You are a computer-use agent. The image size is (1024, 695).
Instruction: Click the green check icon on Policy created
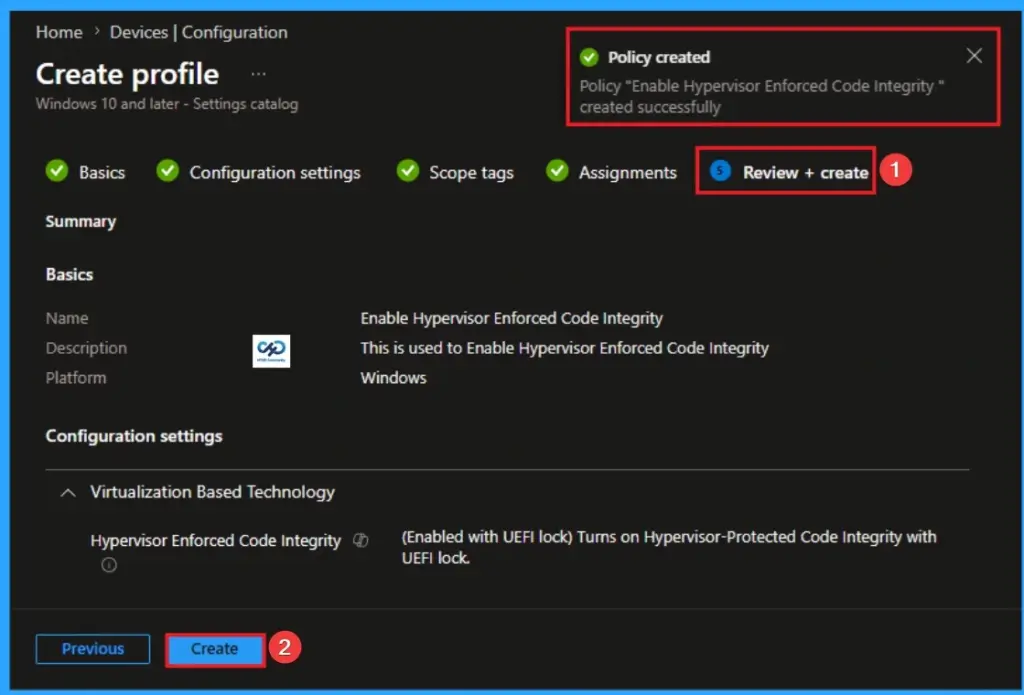[x=589, y=57]
